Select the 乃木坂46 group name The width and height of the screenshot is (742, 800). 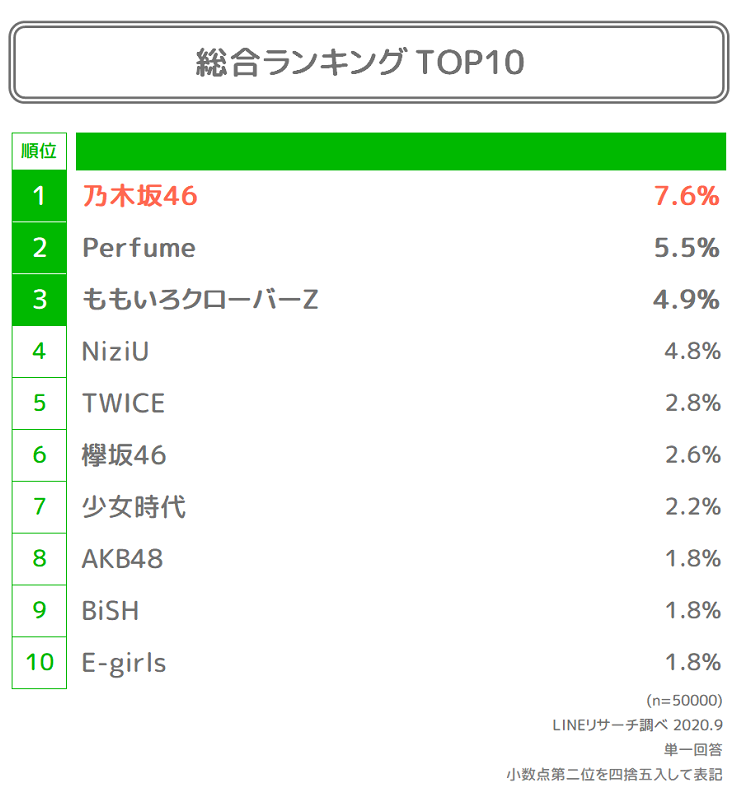[140, 197]
